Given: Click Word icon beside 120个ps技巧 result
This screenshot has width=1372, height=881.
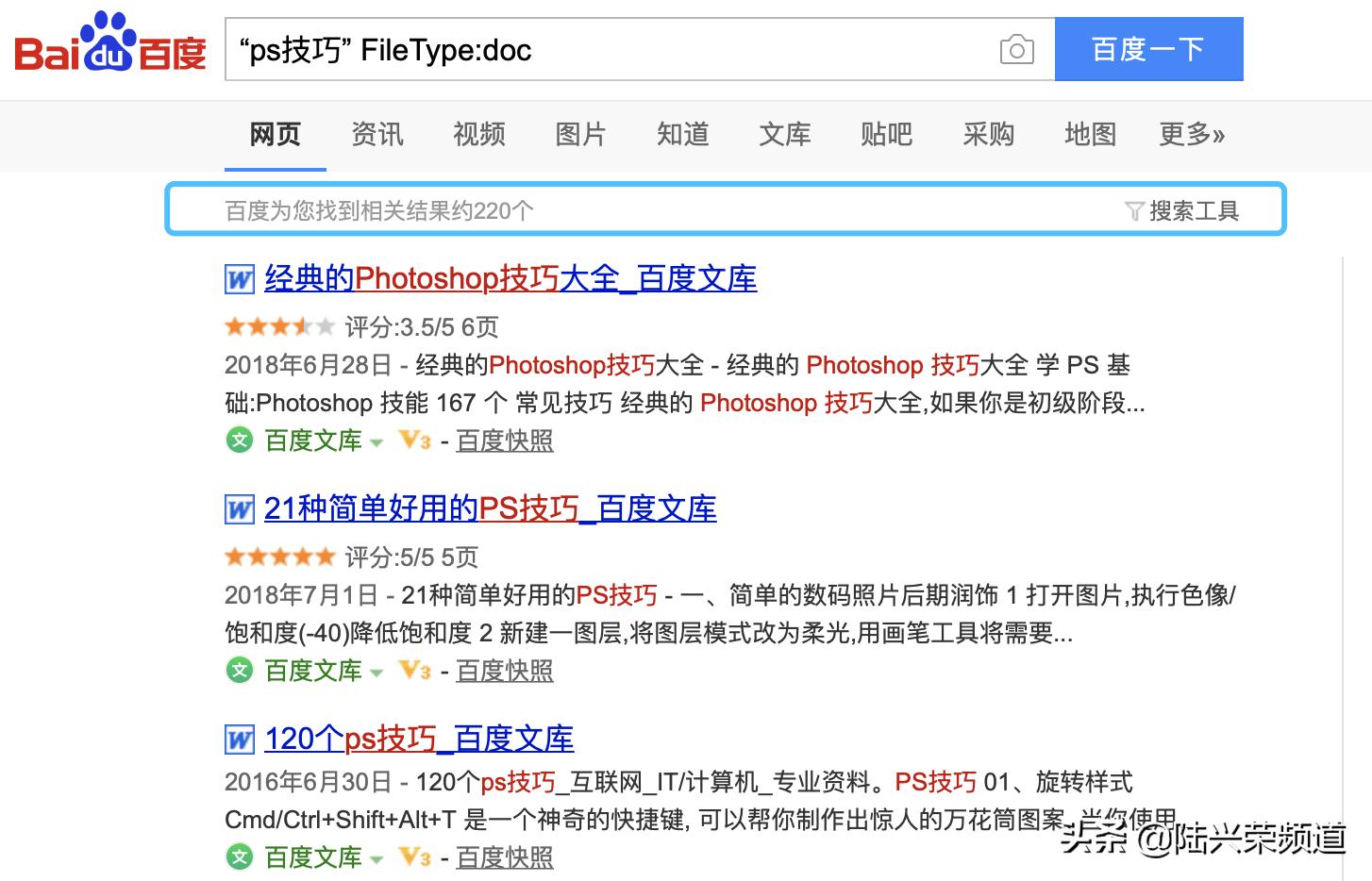Looking at the screenshot, I should click(x=240, y=740).
